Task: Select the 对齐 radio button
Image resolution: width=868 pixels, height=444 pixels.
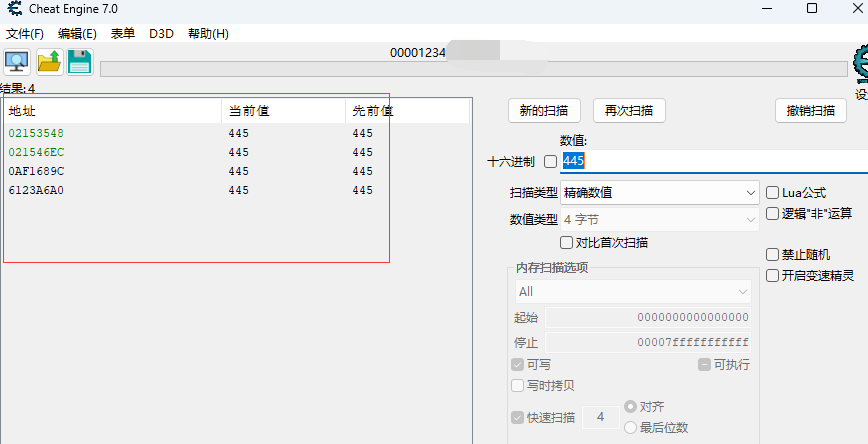Action: coord(630,406)
